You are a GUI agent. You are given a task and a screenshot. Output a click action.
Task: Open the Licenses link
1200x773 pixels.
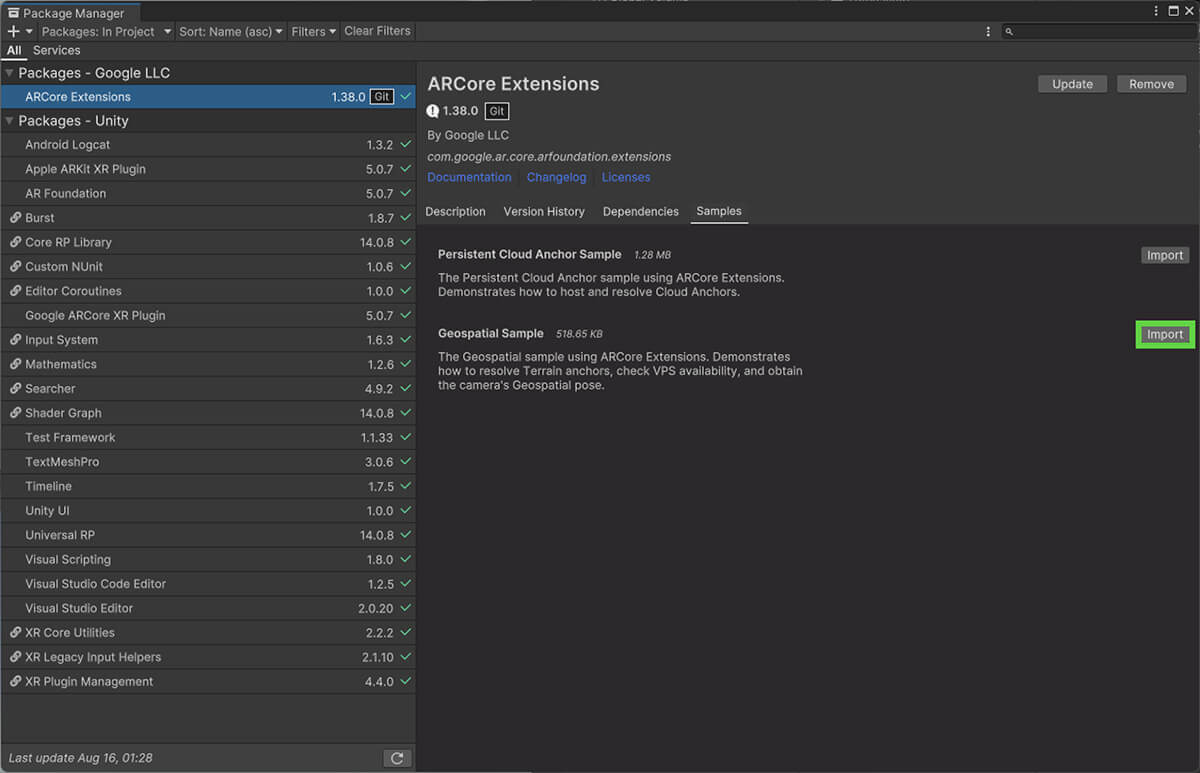click(x=626, y=177)
